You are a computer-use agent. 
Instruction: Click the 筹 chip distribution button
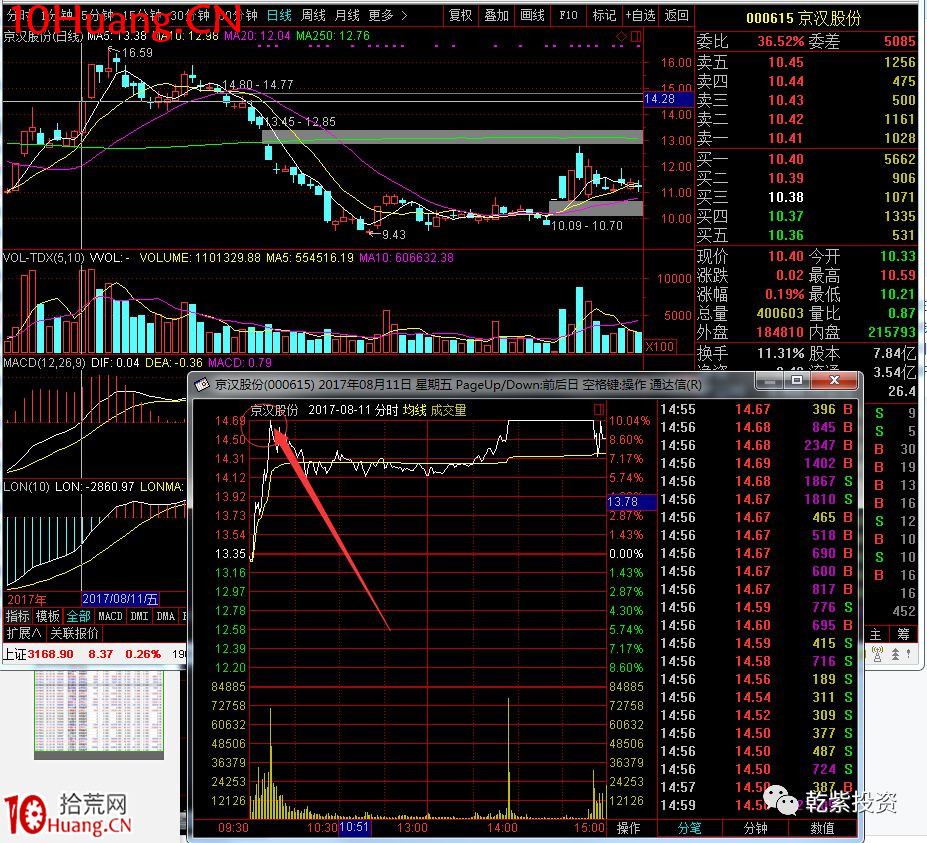[903, 634]
